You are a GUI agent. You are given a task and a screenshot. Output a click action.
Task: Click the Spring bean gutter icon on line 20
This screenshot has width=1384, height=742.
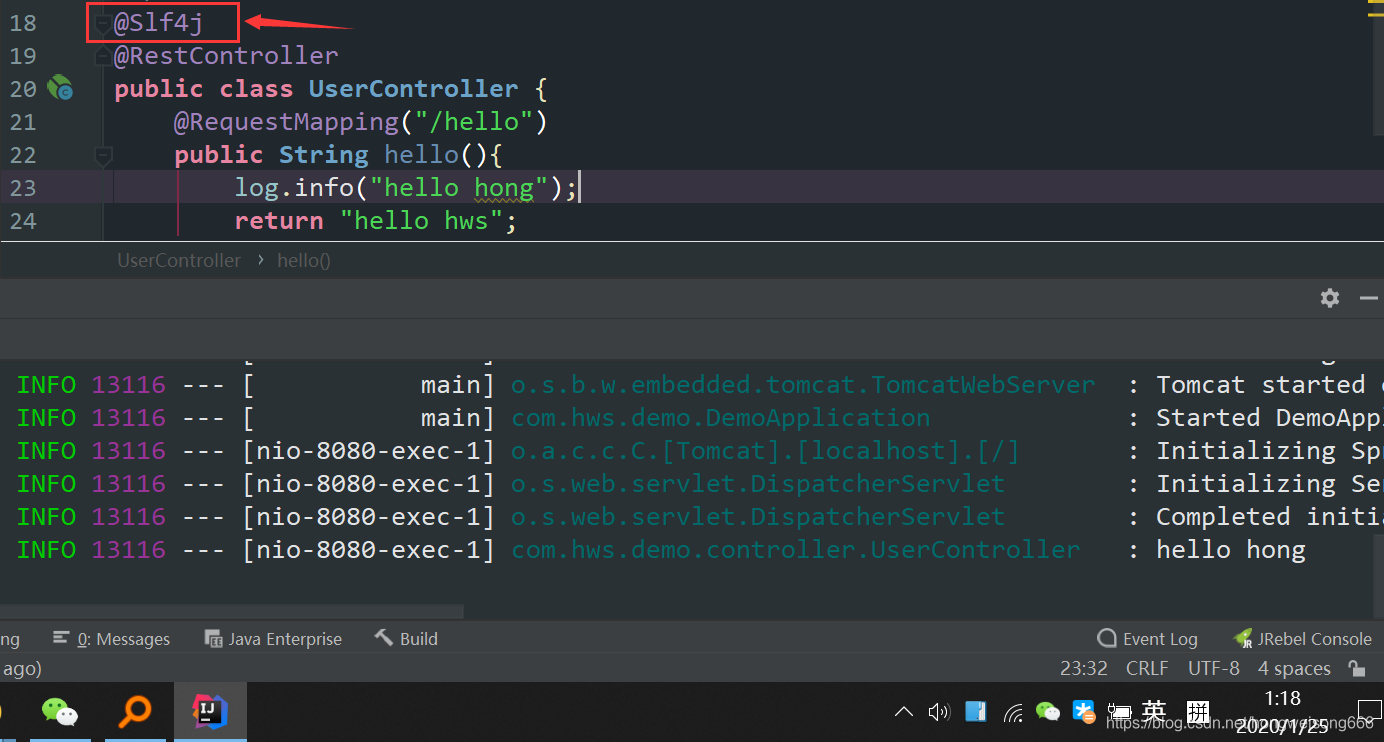coord(60,88)
